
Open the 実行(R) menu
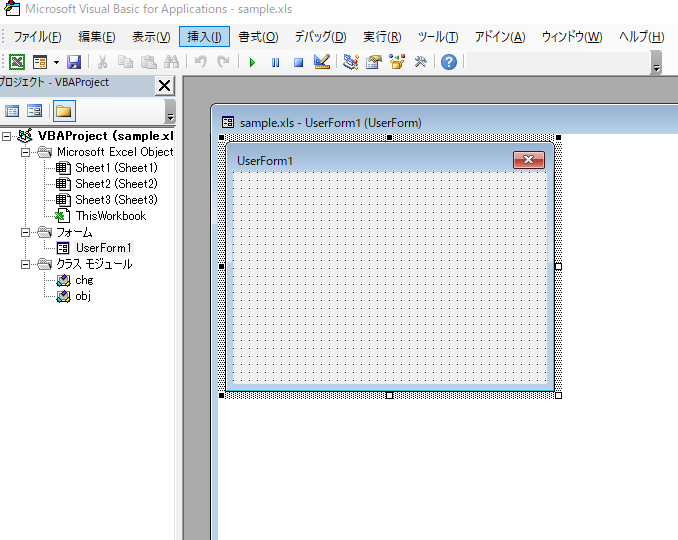click(382, 37)
